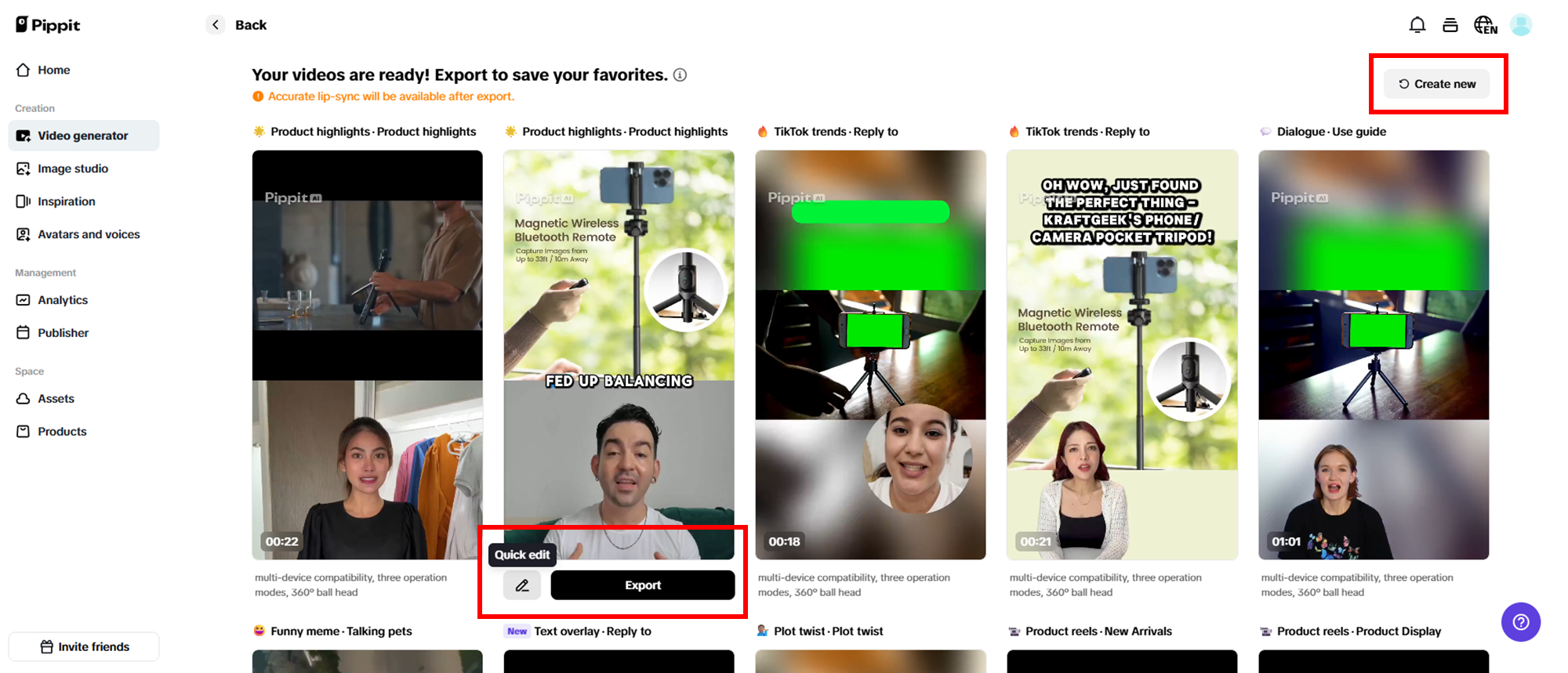Click the info icon beside the heading

point(680,75)
